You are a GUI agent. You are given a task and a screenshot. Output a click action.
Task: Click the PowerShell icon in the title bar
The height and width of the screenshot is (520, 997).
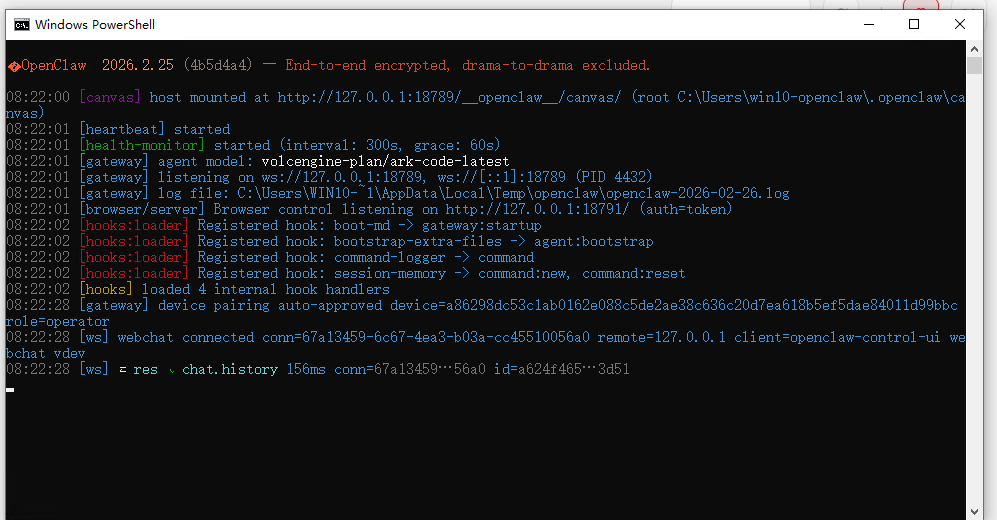21,24
